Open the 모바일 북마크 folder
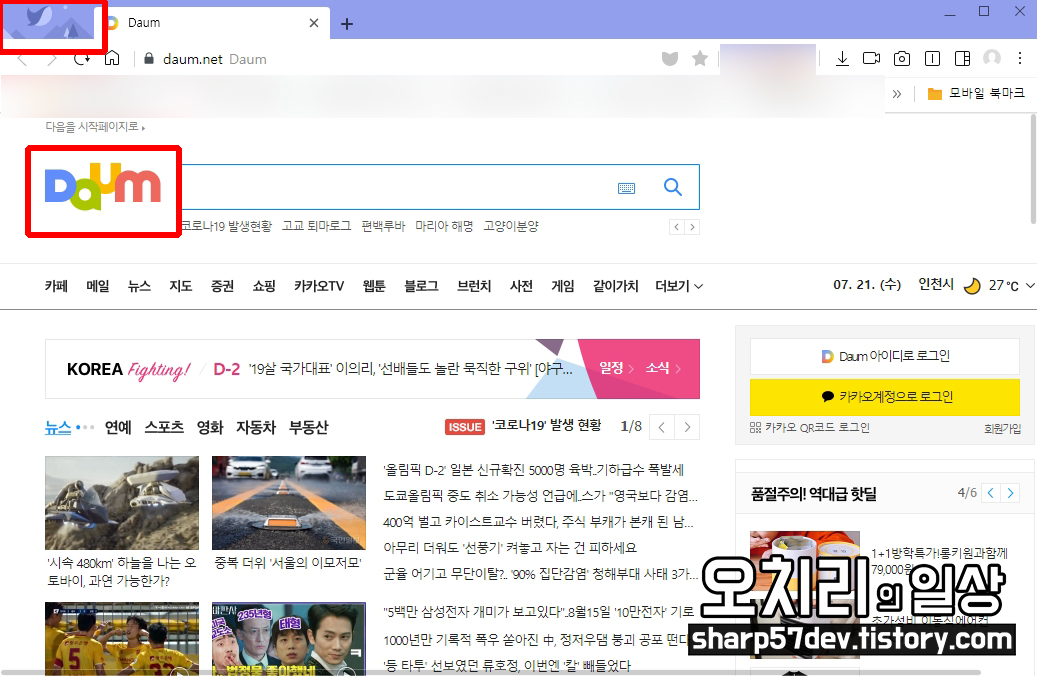This screenshot has width=1037, height=676. point(976,94)
